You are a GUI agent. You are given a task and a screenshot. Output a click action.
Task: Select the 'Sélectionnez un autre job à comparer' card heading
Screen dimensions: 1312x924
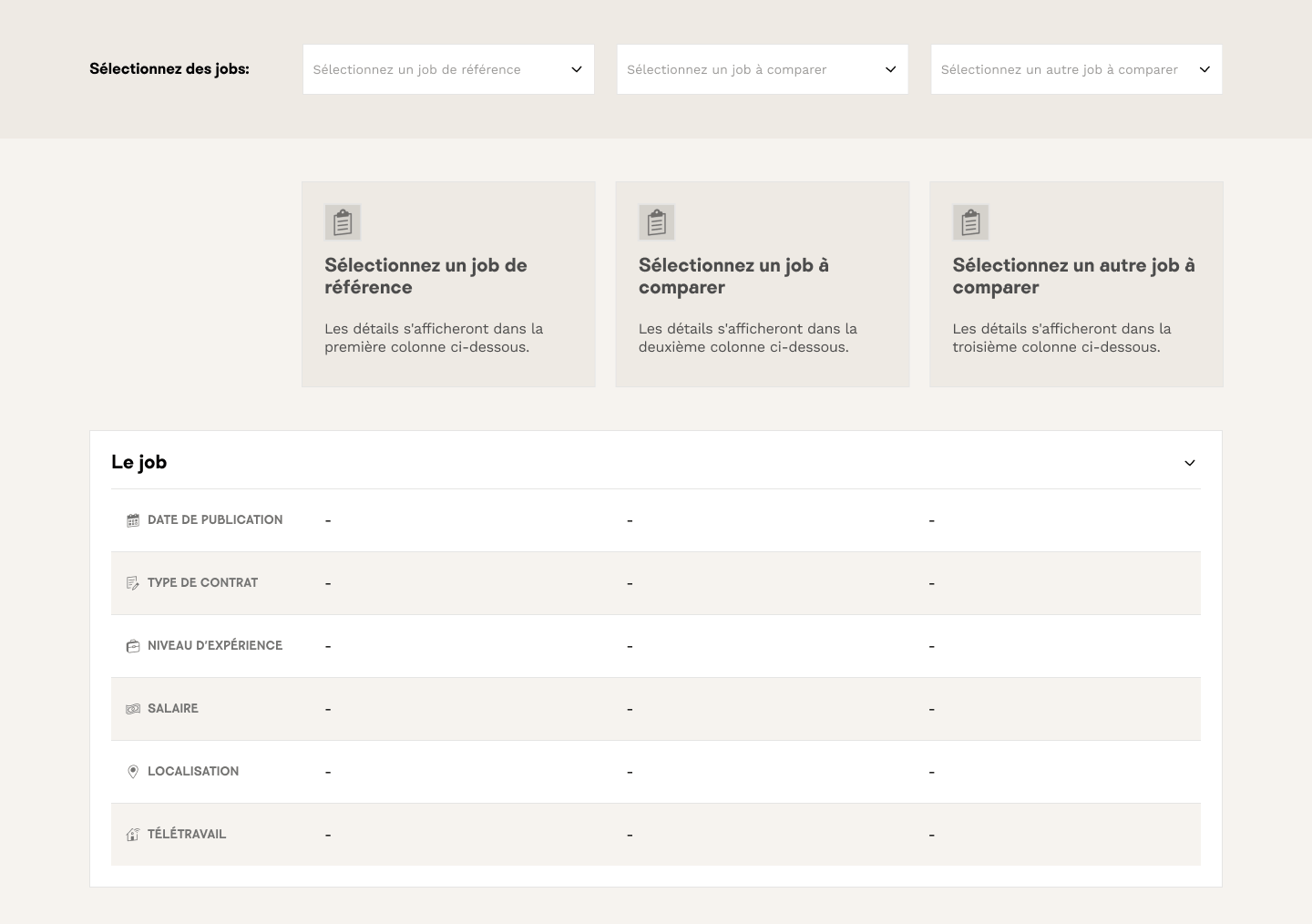[1073, 276]
